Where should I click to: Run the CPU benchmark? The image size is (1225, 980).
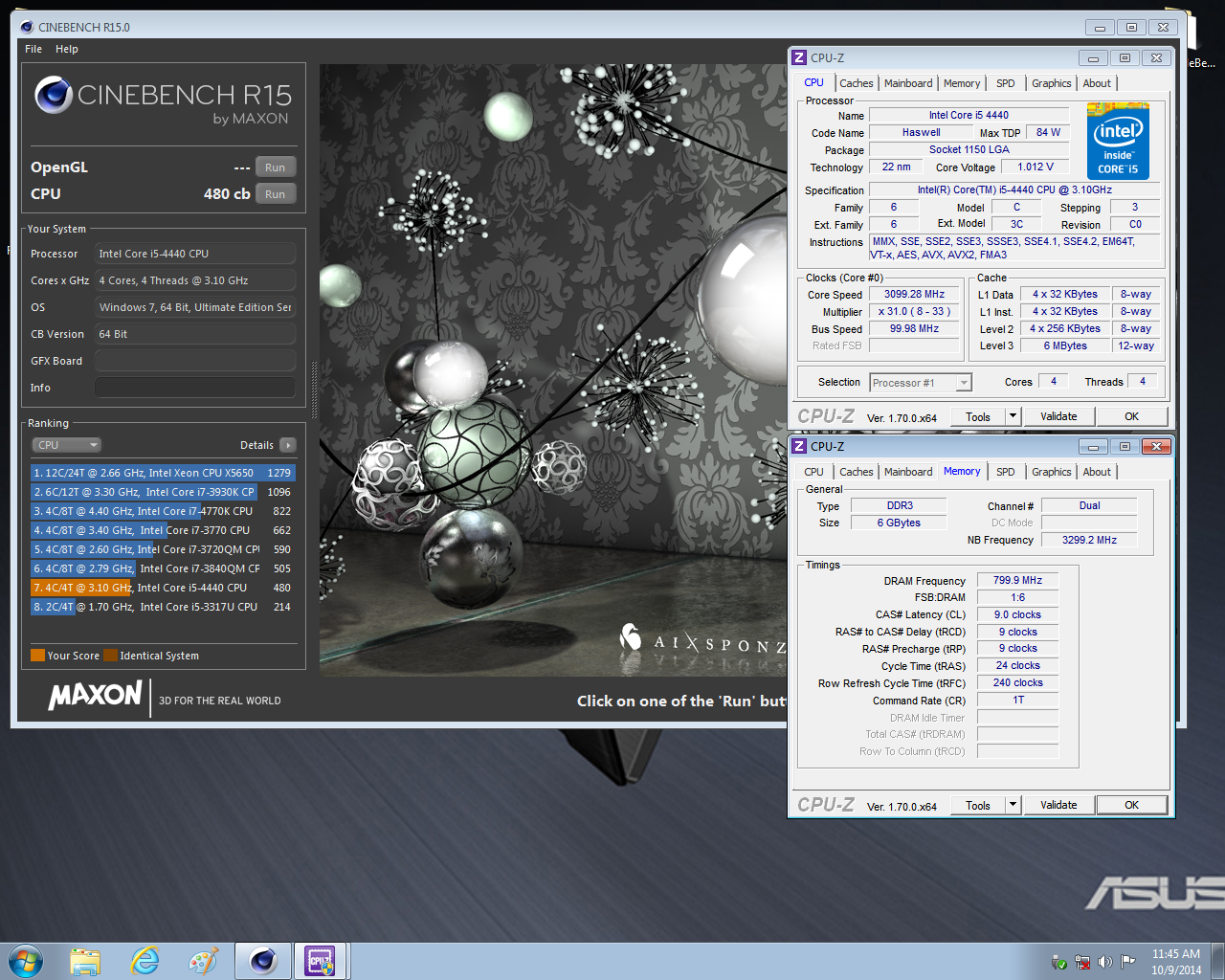(x=276, y=194)
